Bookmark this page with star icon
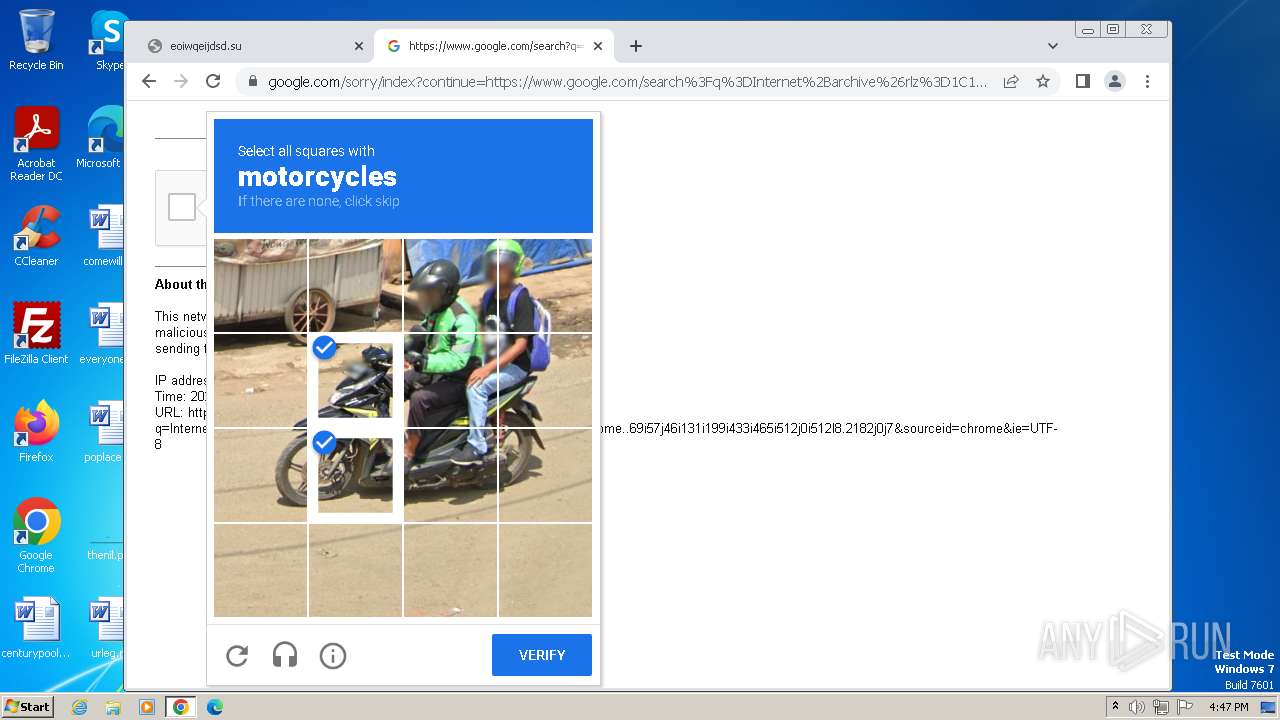 pyautogui.click(x=1043, y=82)
